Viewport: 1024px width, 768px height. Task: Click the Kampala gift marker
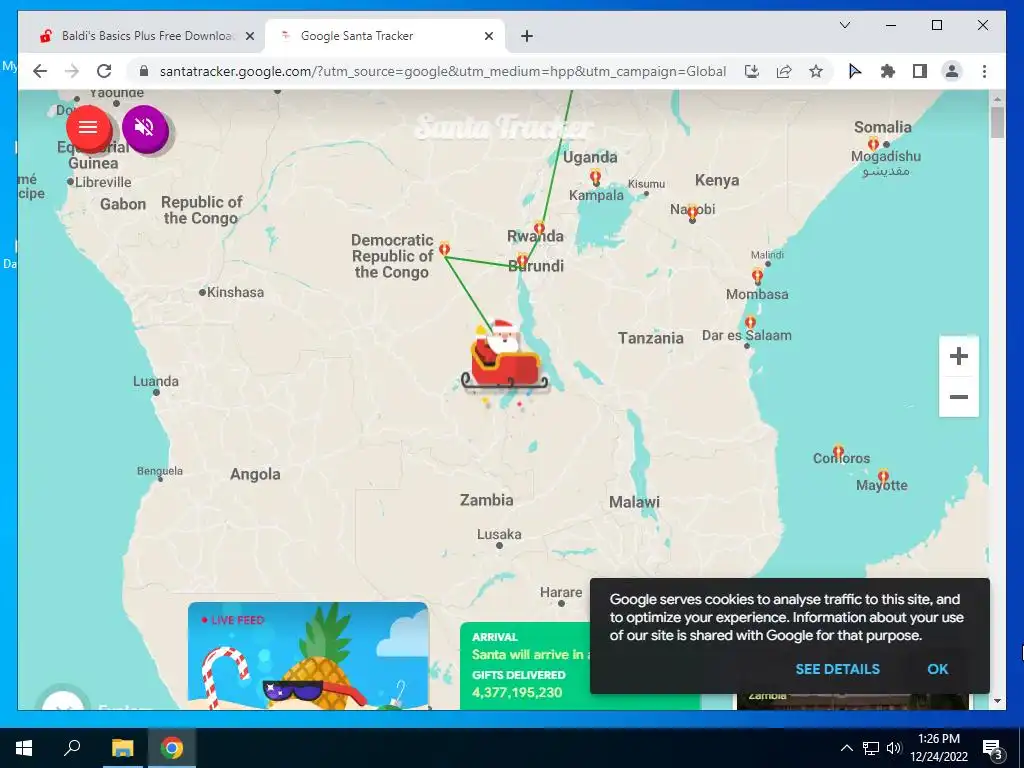pos(595,176)
